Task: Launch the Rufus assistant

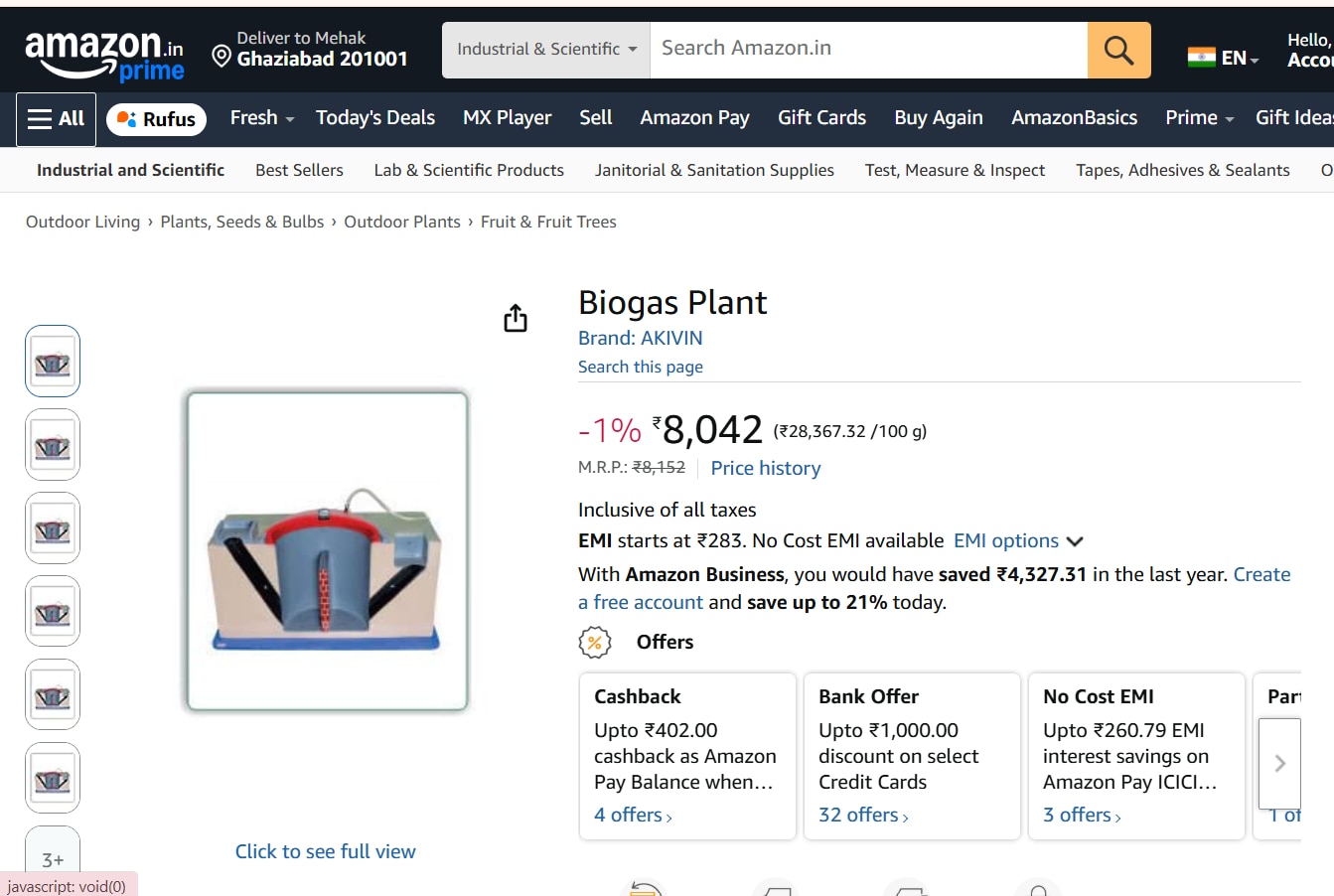Action: (157, 119)
